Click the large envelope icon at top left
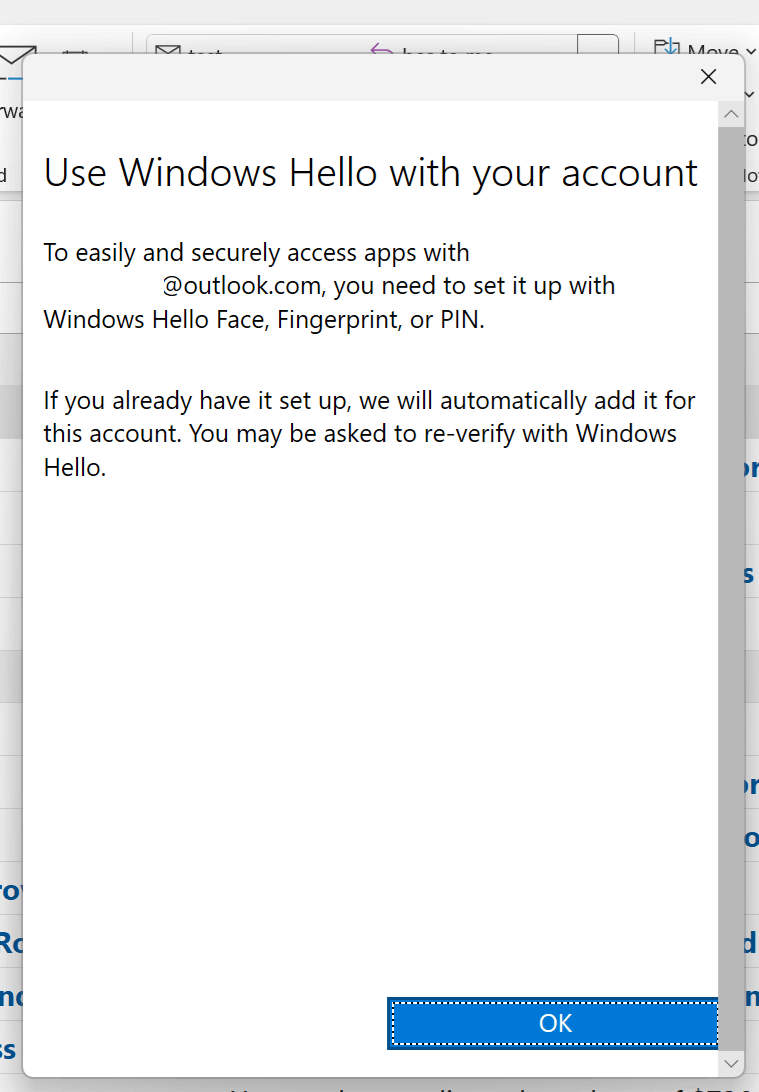This screenshot has width=759, height=1092. pyautogui.click(x=17, y=54)
